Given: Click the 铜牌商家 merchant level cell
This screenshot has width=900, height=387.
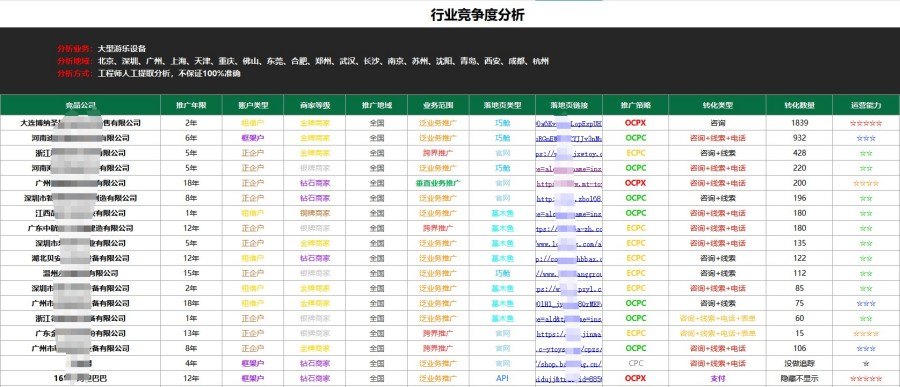Looking at the screenshot, I should [x=315, y=213].
